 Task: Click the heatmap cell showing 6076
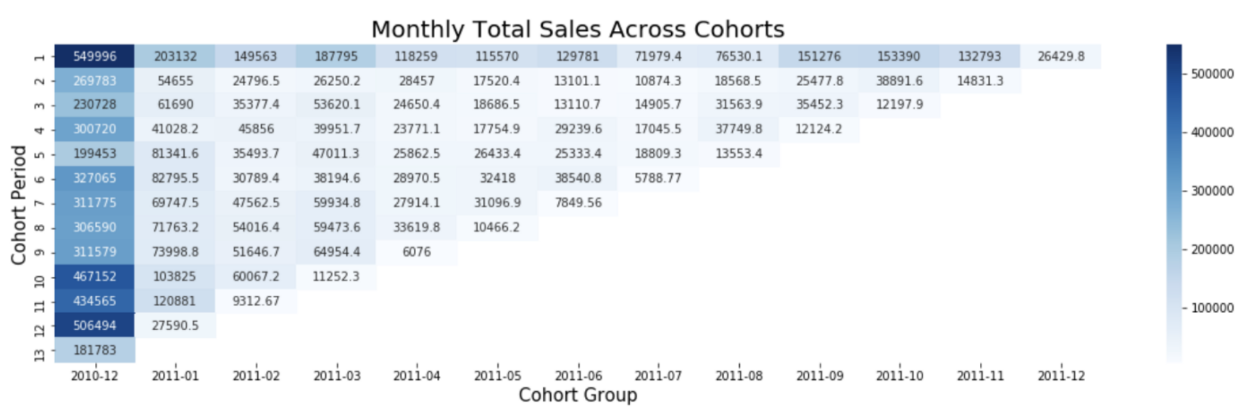pos(418,252)
